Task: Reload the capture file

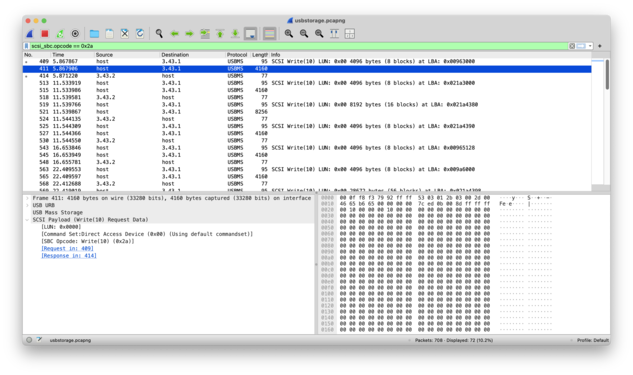Action: click(x=140, y=34)
